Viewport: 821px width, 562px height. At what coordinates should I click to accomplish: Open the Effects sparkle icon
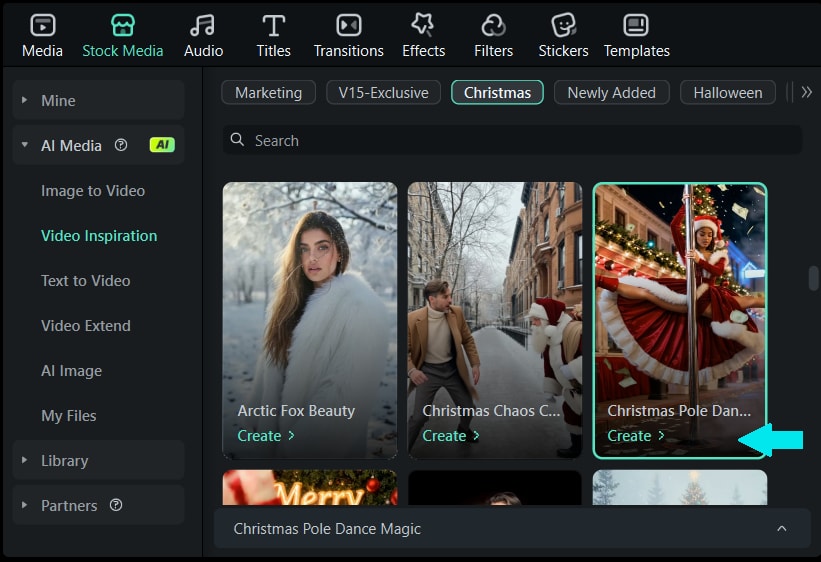click(x=423, y=25)
